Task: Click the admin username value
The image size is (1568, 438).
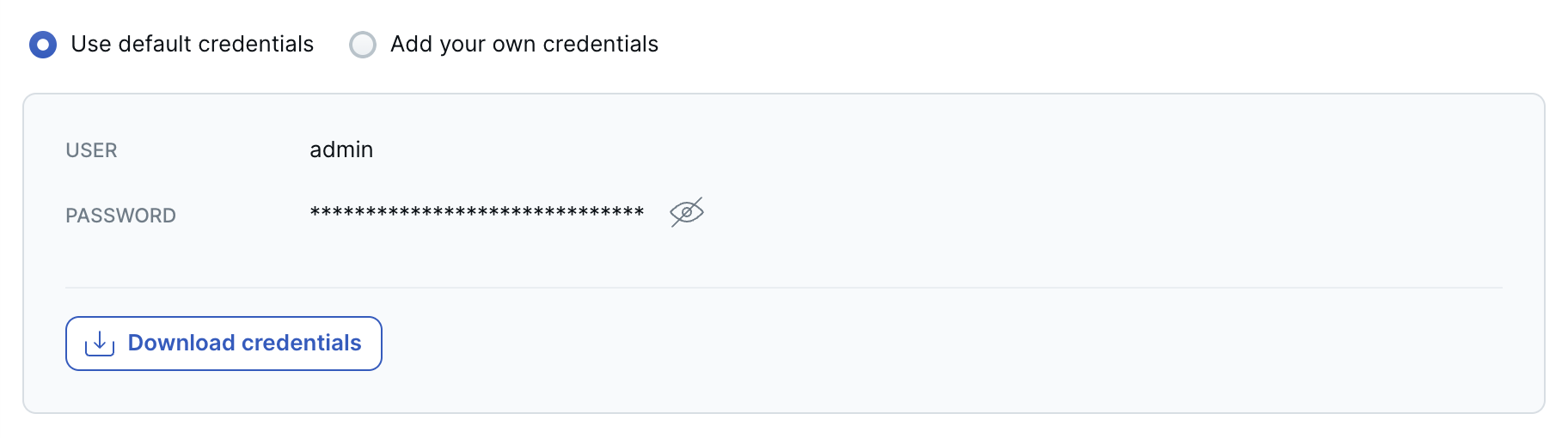Action: click(x=341, y=150)
